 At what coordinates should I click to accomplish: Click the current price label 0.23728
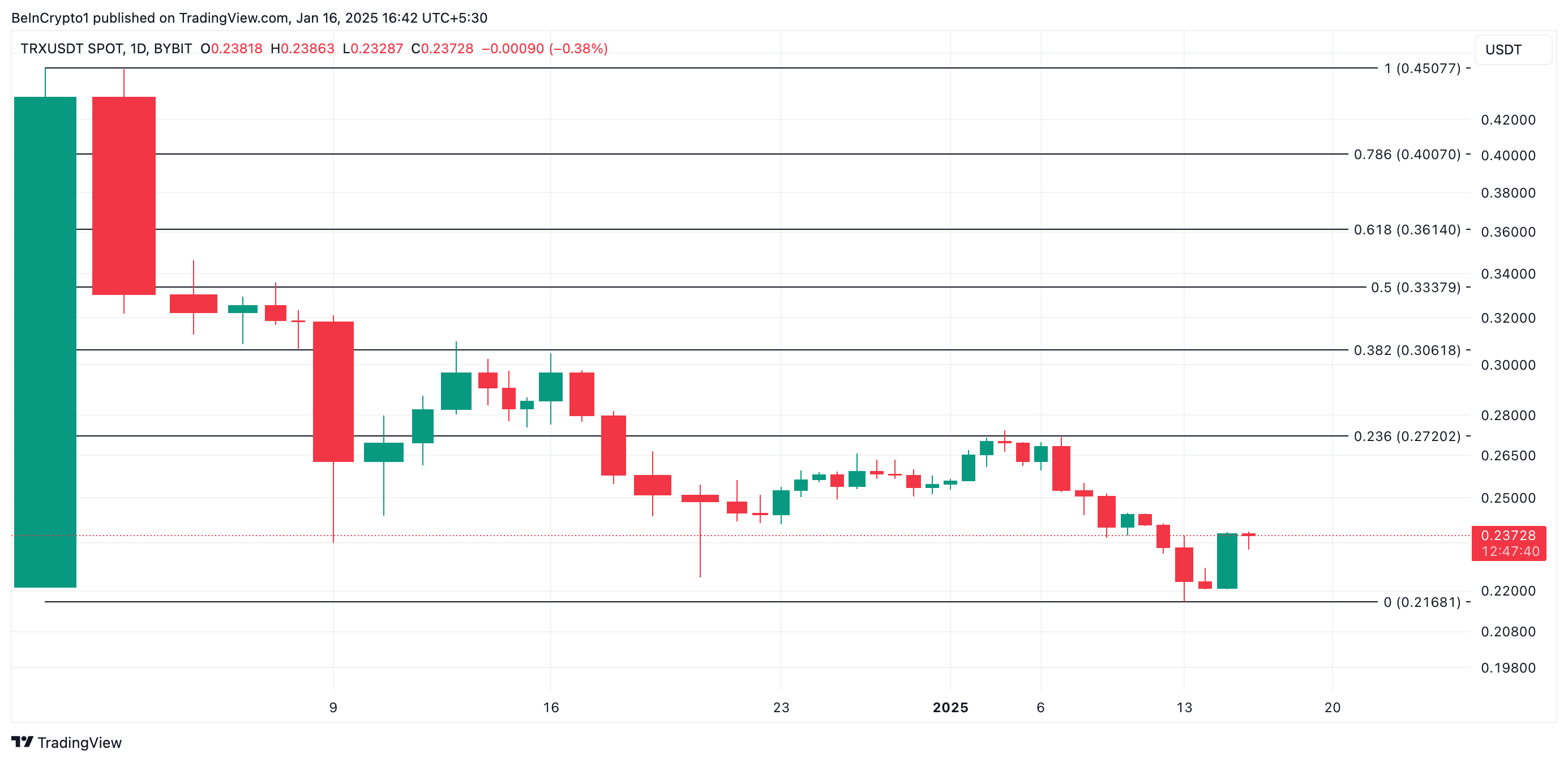tap(1508, 536)
